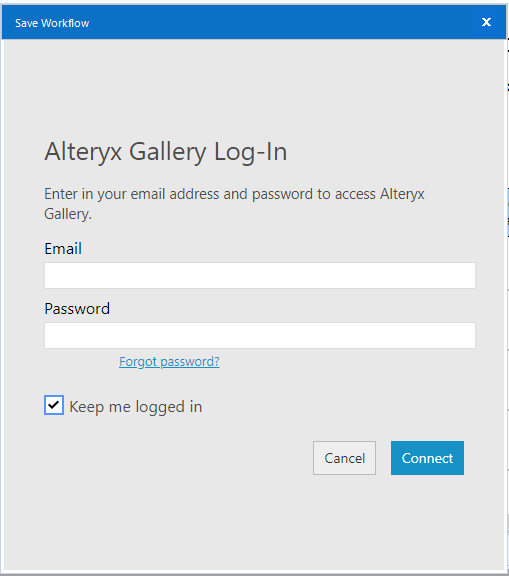Submit credentials using Connect
This screenshot has width=509, height=576.
427,458
